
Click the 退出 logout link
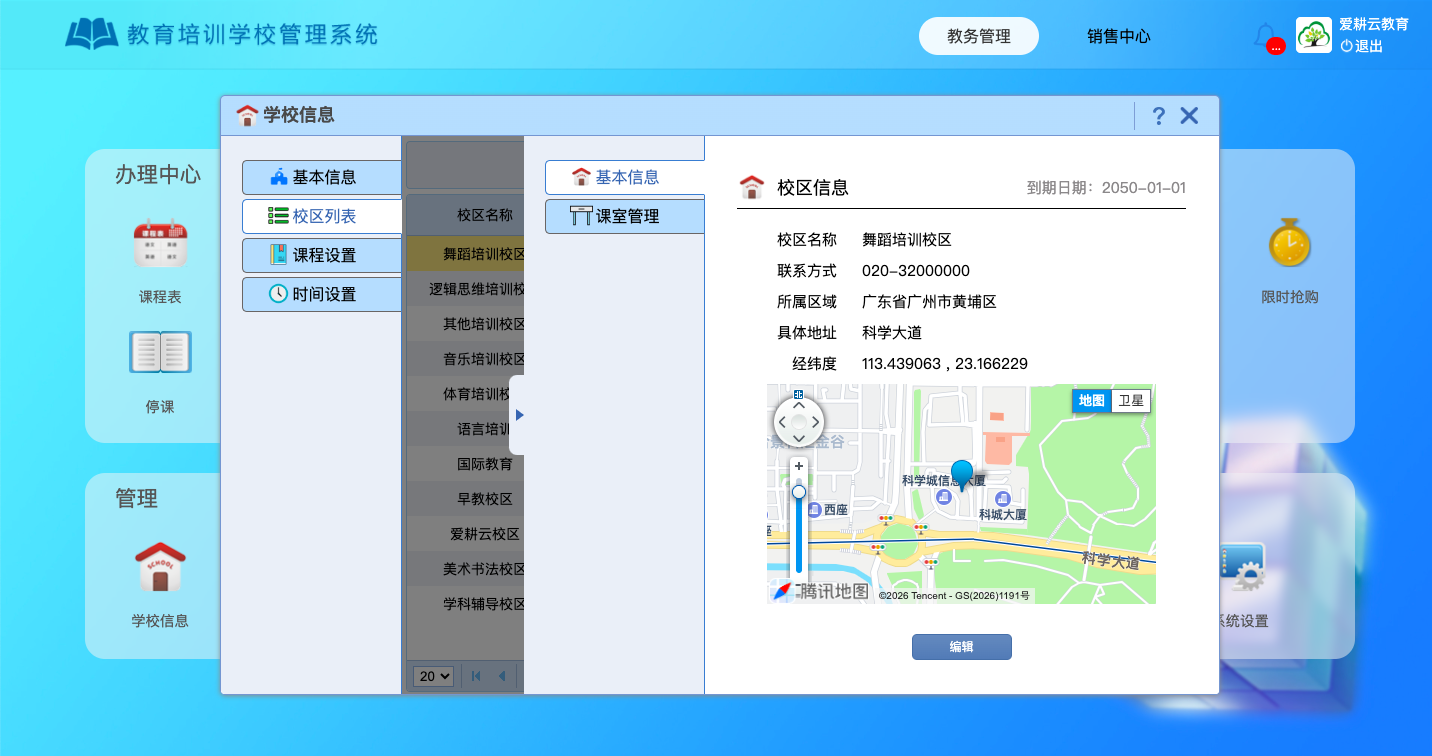1362,46
